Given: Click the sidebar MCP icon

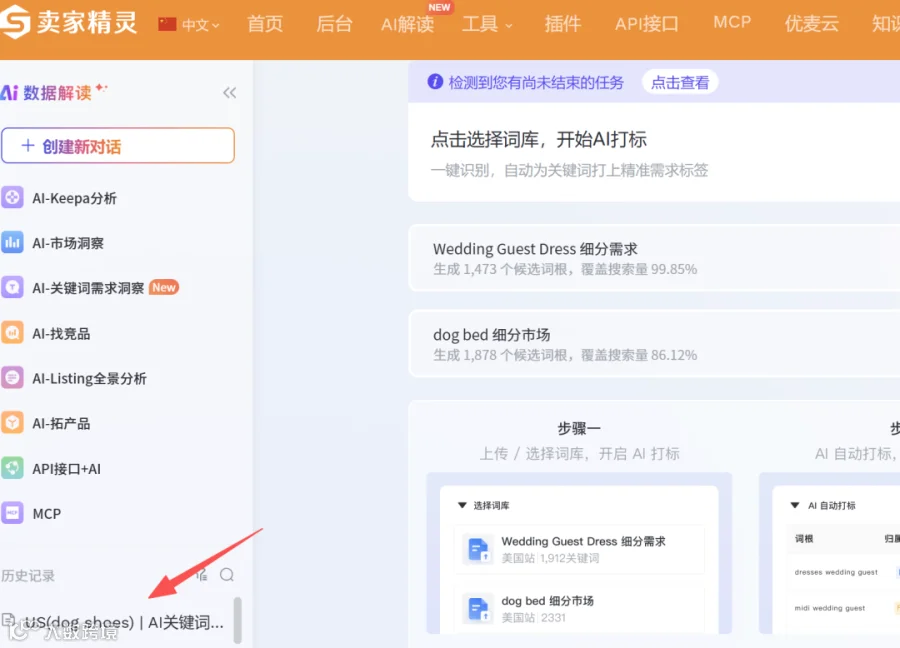Looking at the screenshot, I should 12,513.
